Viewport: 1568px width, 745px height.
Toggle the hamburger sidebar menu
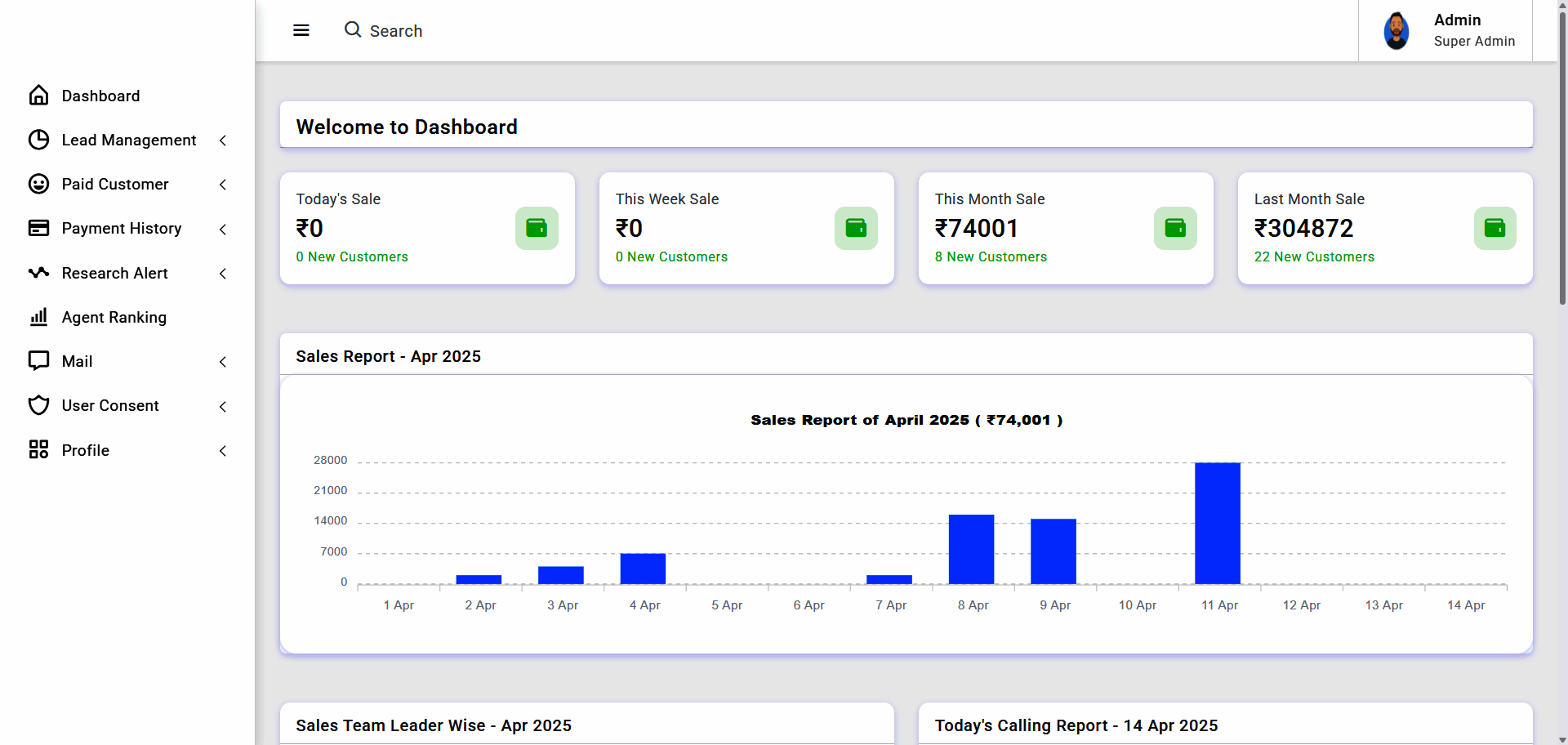(x=301, y=31)
